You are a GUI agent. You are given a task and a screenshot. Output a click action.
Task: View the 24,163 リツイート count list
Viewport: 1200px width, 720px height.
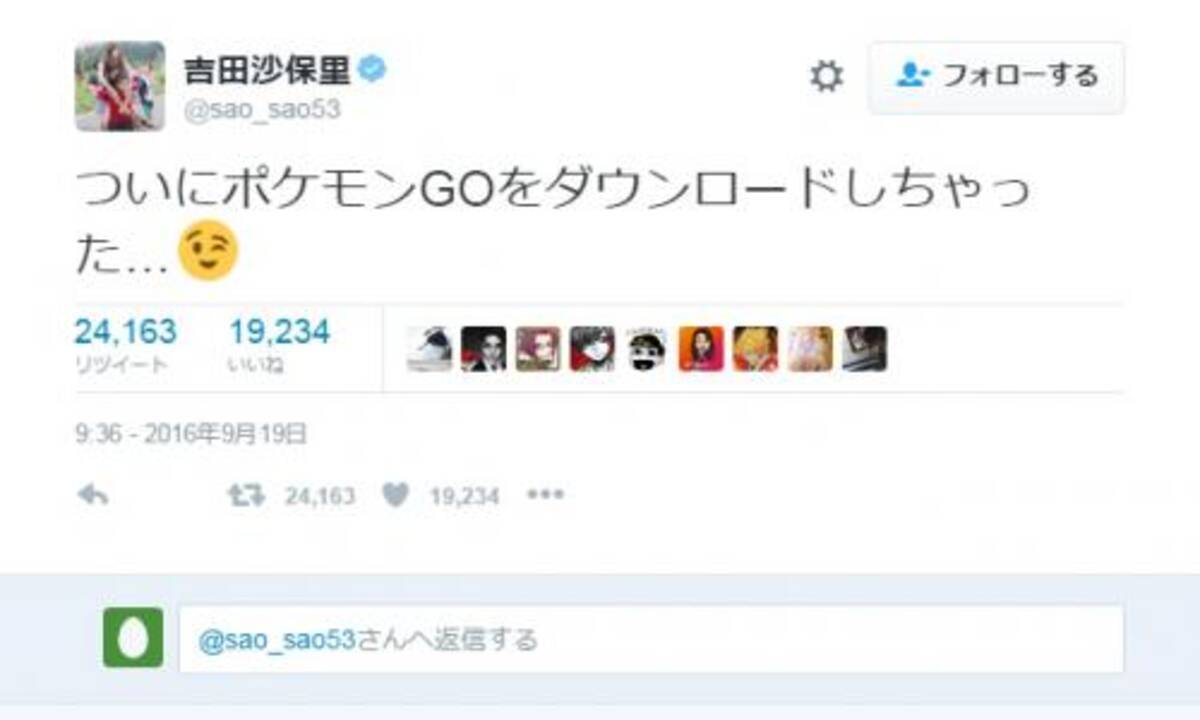pos(126,346)
